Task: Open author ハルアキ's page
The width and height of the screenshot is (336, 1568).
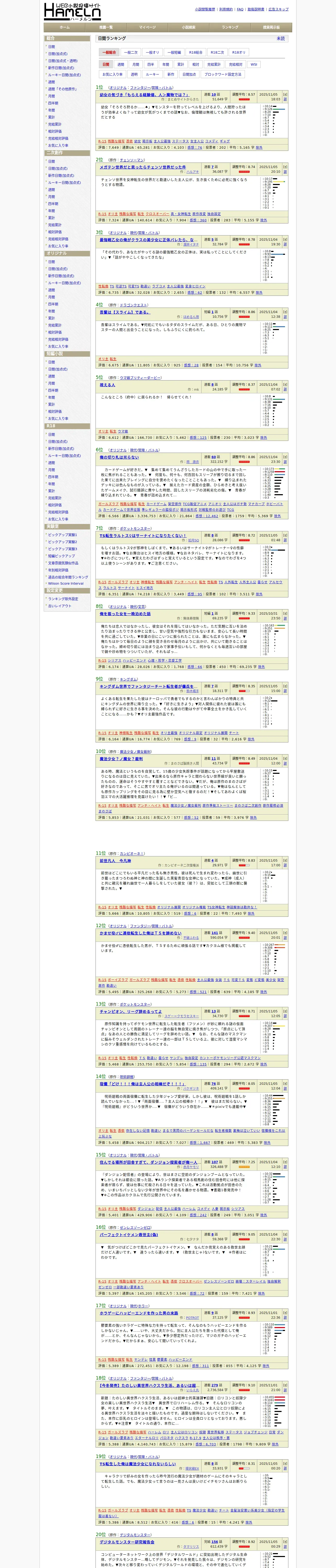Action: pyautogui.click(x=192, y=172)
